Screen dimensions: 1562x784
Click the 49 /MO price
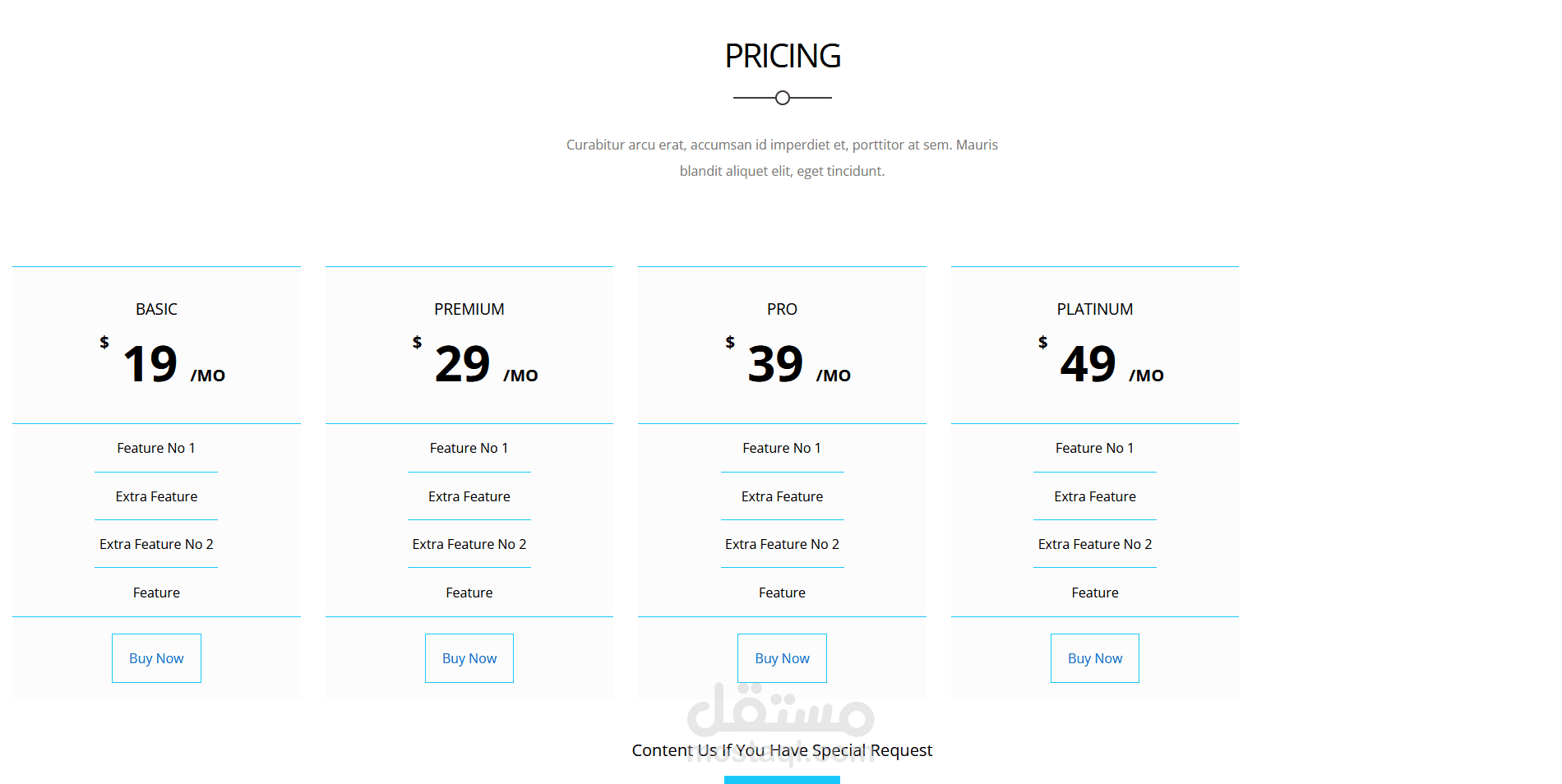coord(1102,364)
